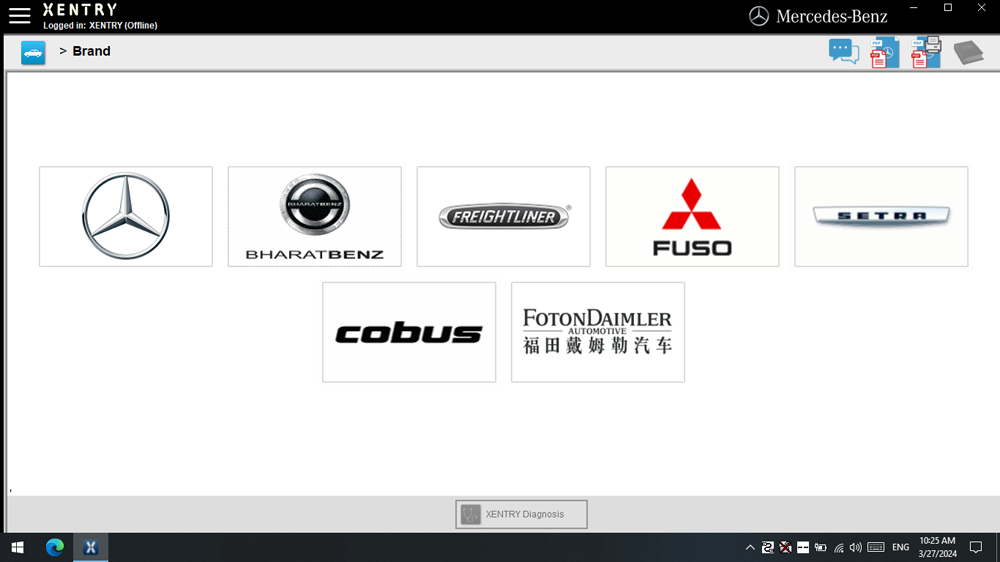Select the Foton Daimler Automotive tile
This screenshot has height=562, width=1000.
(598, 332)
